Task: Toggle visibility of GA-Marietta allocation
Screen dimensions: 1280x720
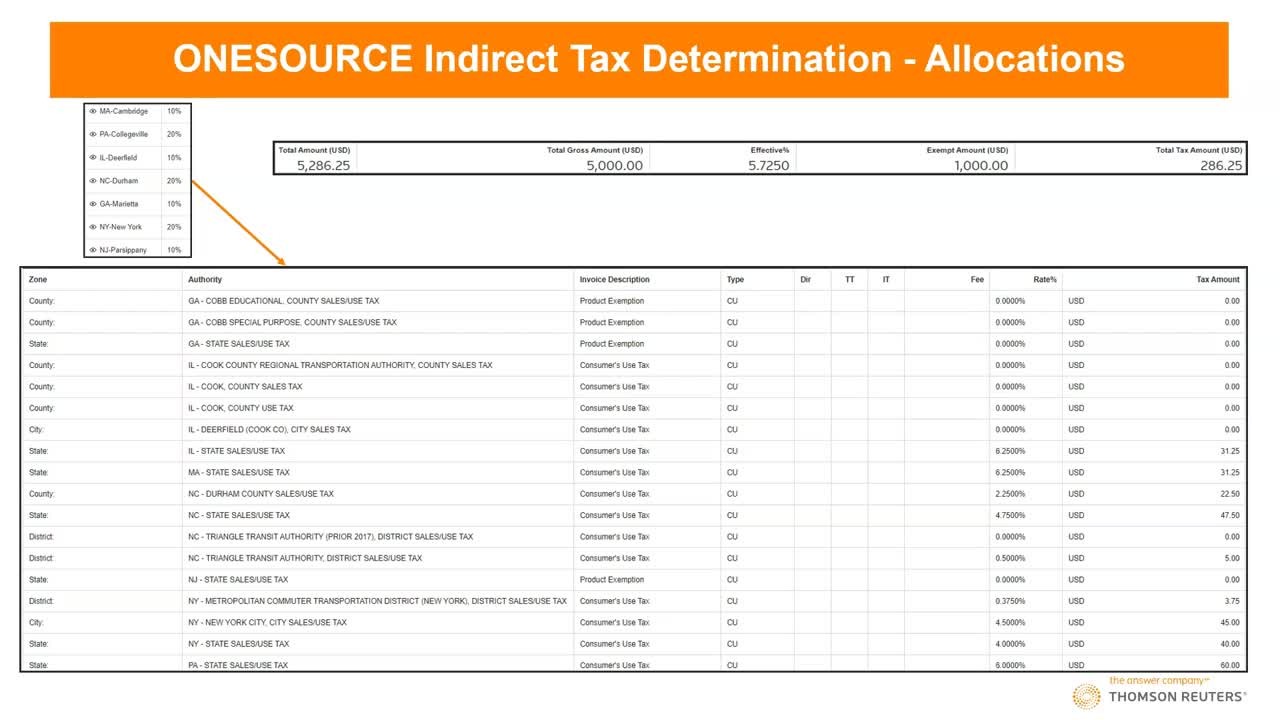Action: 93,204
